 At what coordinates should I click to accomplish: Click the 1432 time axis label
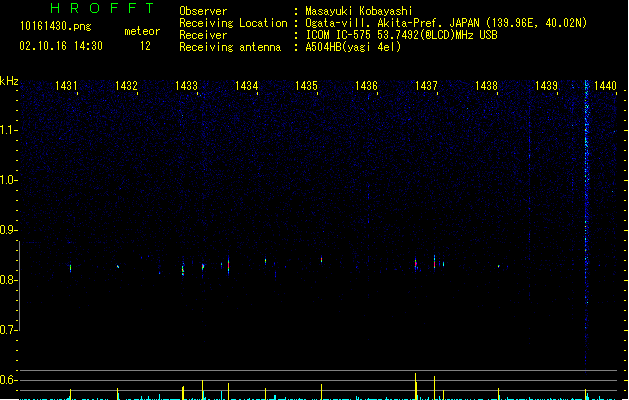click(126, 86)
